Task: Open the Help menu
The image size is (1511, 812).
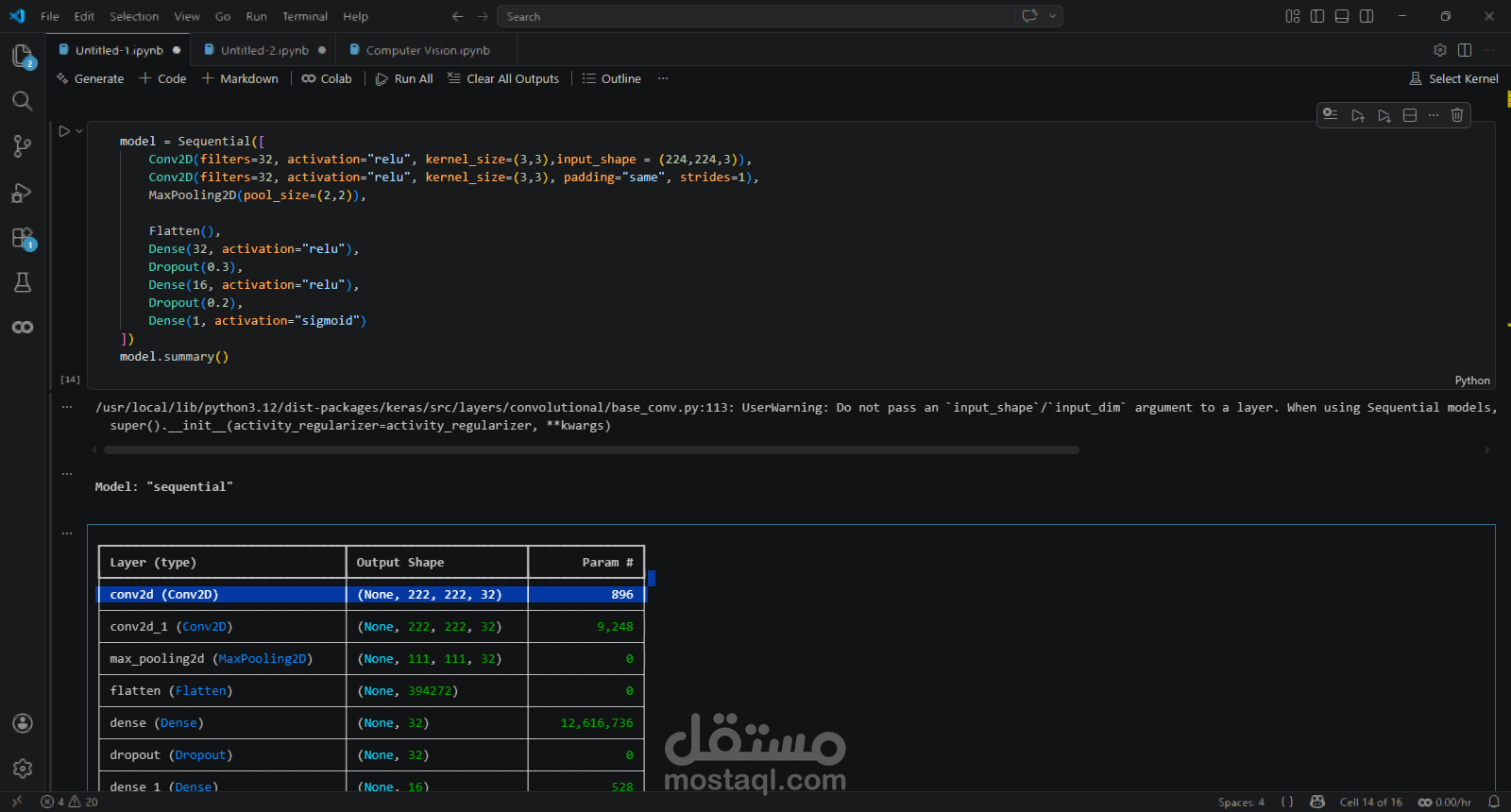Action: pyautogui.click(x=356, y=16)
